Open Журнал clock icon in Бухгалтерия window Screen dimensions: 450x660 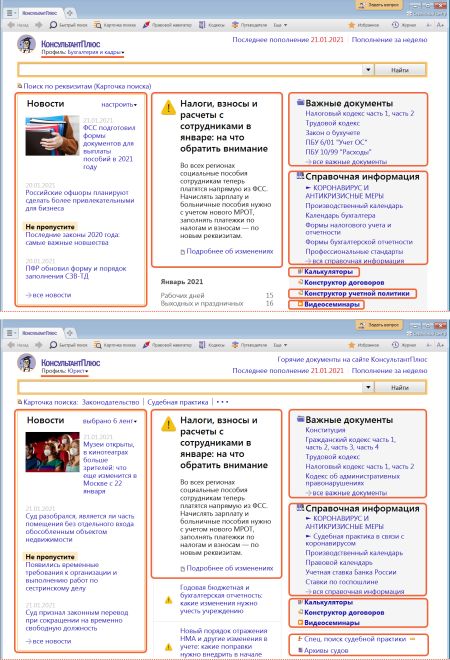[395, 25]
